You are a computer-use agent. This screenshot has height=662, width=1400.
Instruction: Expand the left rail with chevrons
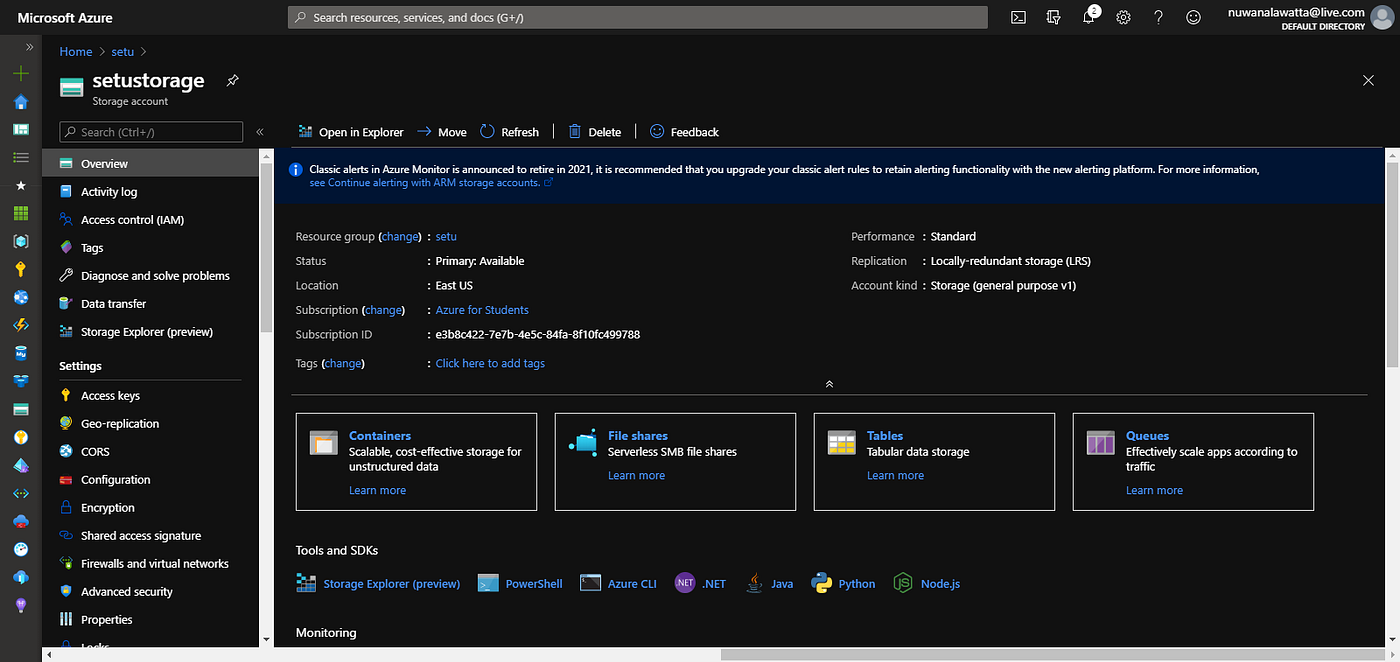30,47
